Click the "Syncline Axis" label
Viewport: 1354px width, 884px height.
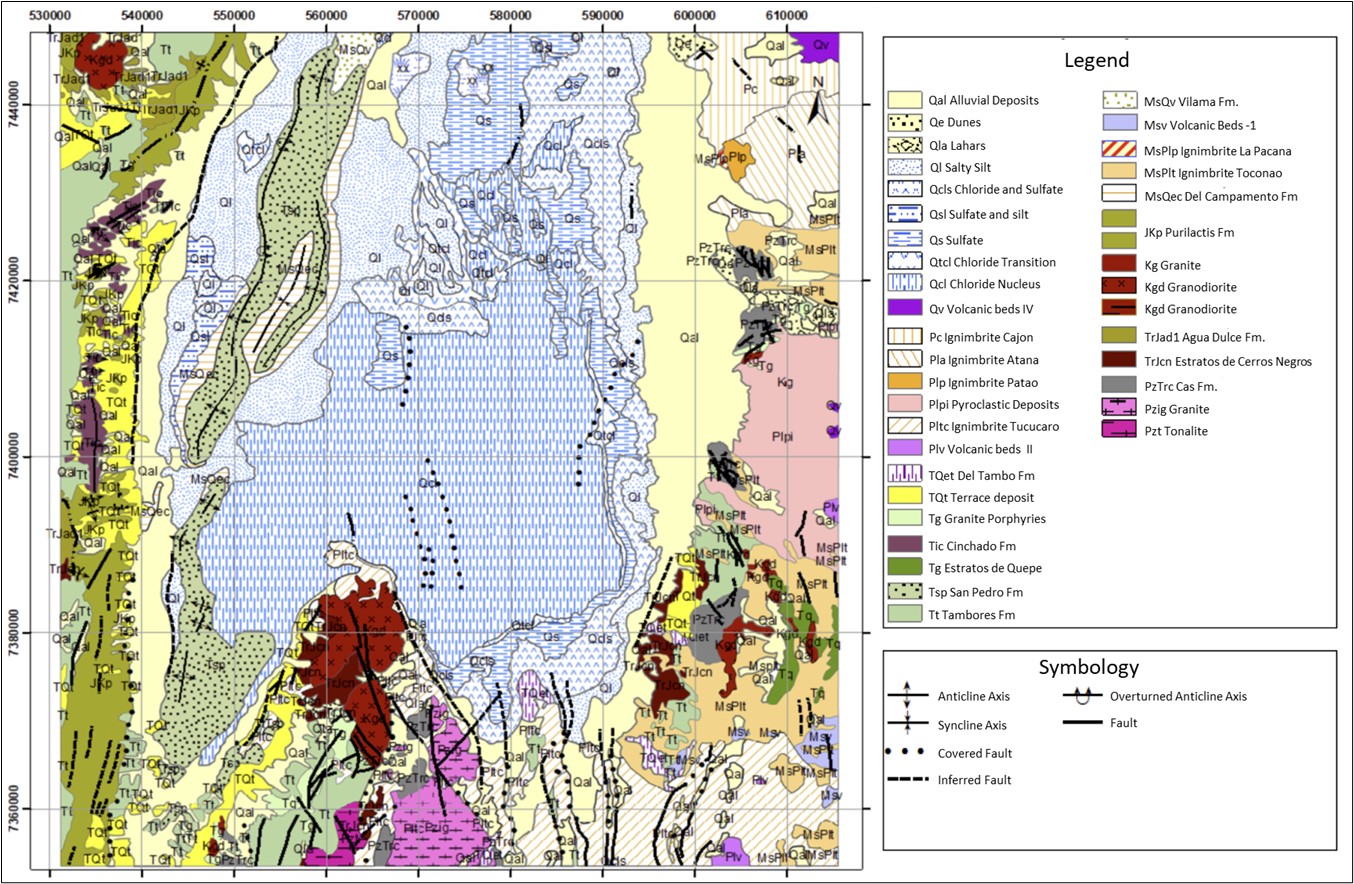click(971, 724)
